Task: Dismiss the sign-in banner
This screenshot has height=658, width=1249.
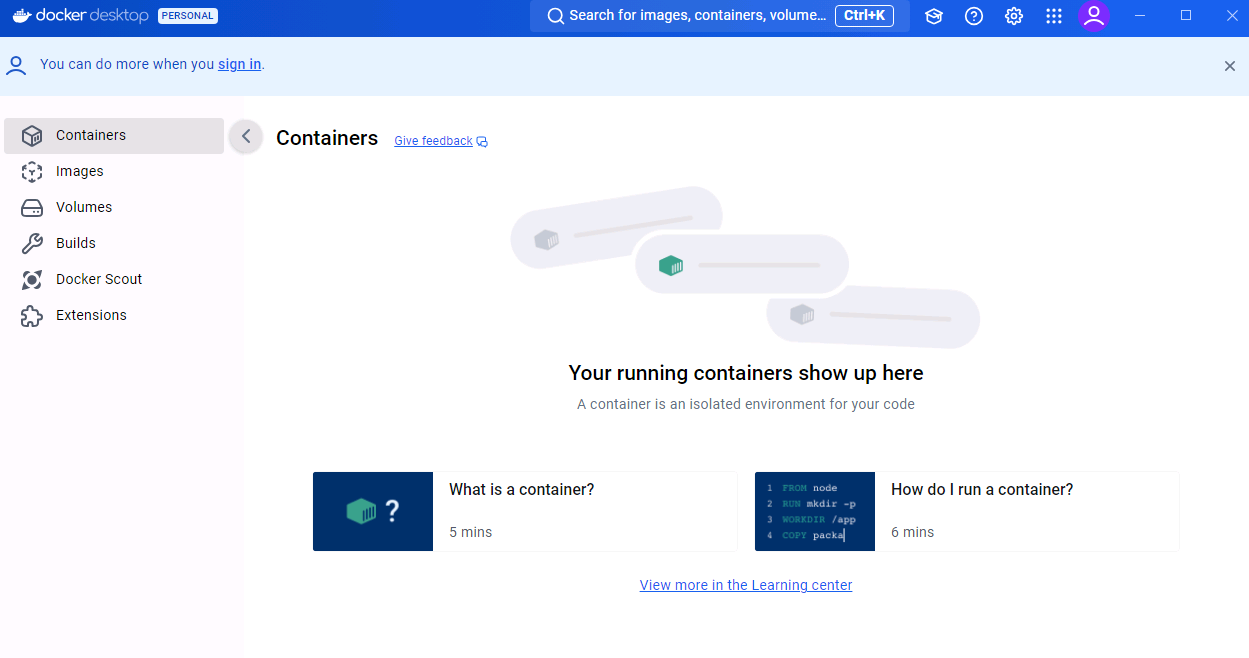Action: (x=1230, y=66)
